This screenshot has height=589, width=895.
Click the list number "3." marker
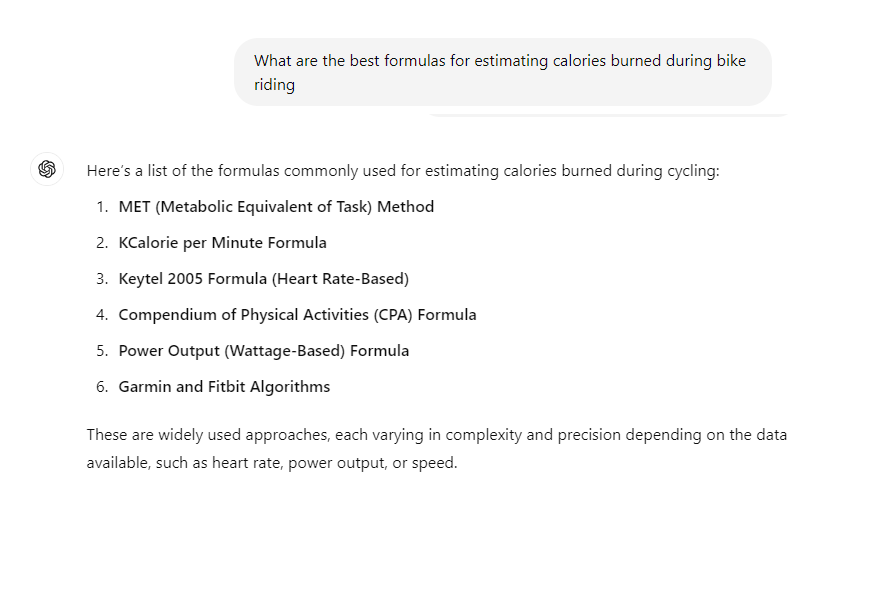click(x=102, y=279)
